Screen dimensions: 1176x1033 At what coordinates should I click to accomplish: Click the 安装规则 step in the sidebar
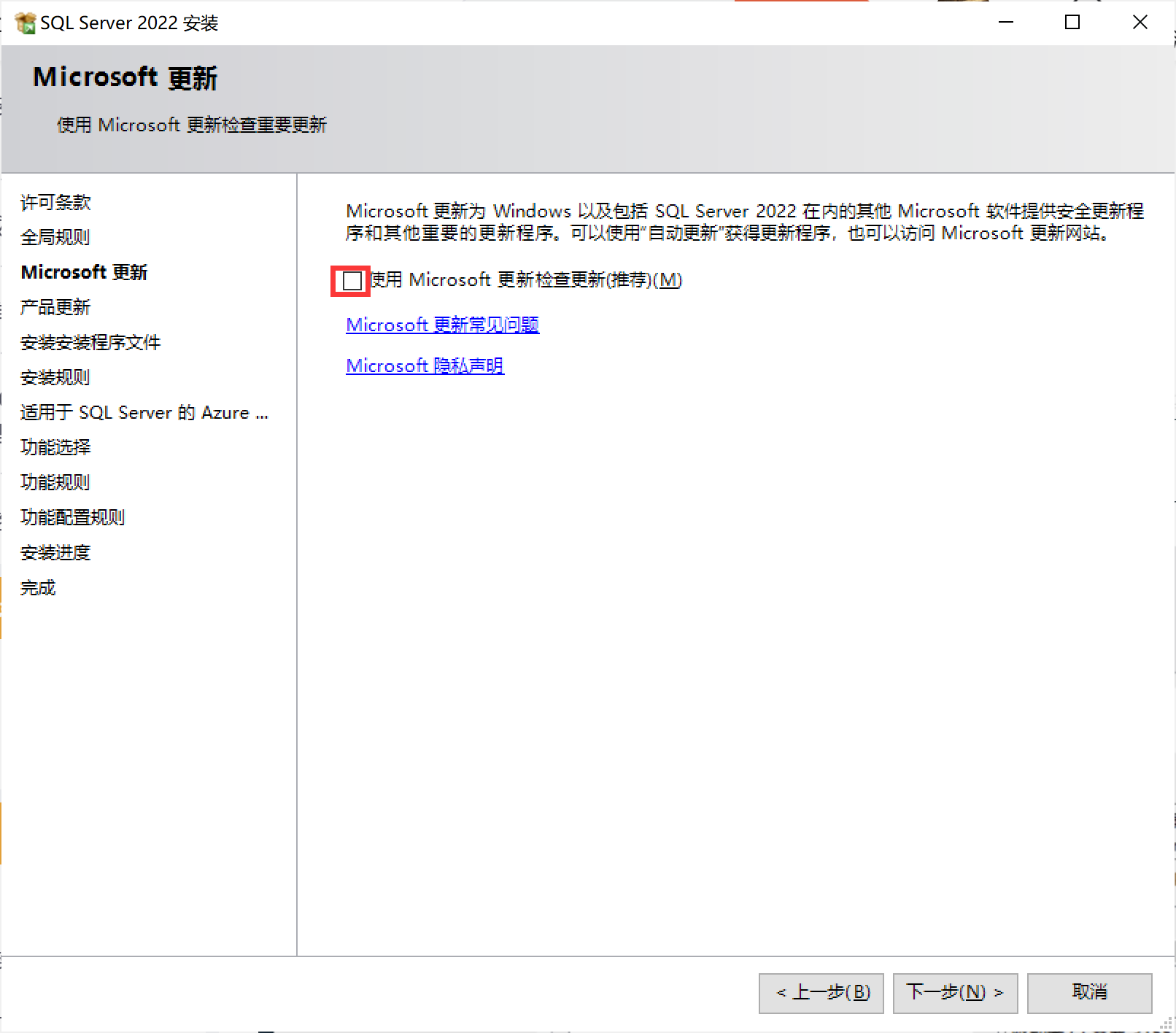point(55,377)
